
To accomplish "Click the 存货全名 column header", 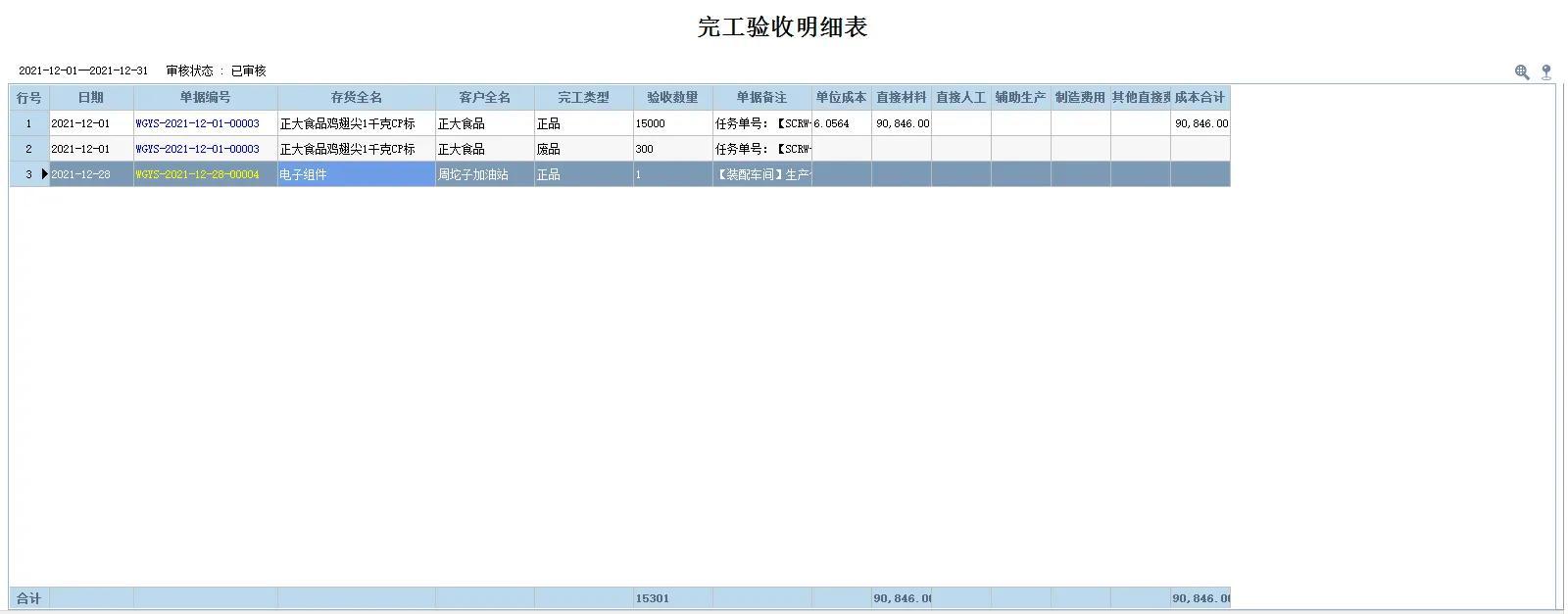I will coord(357,98).
